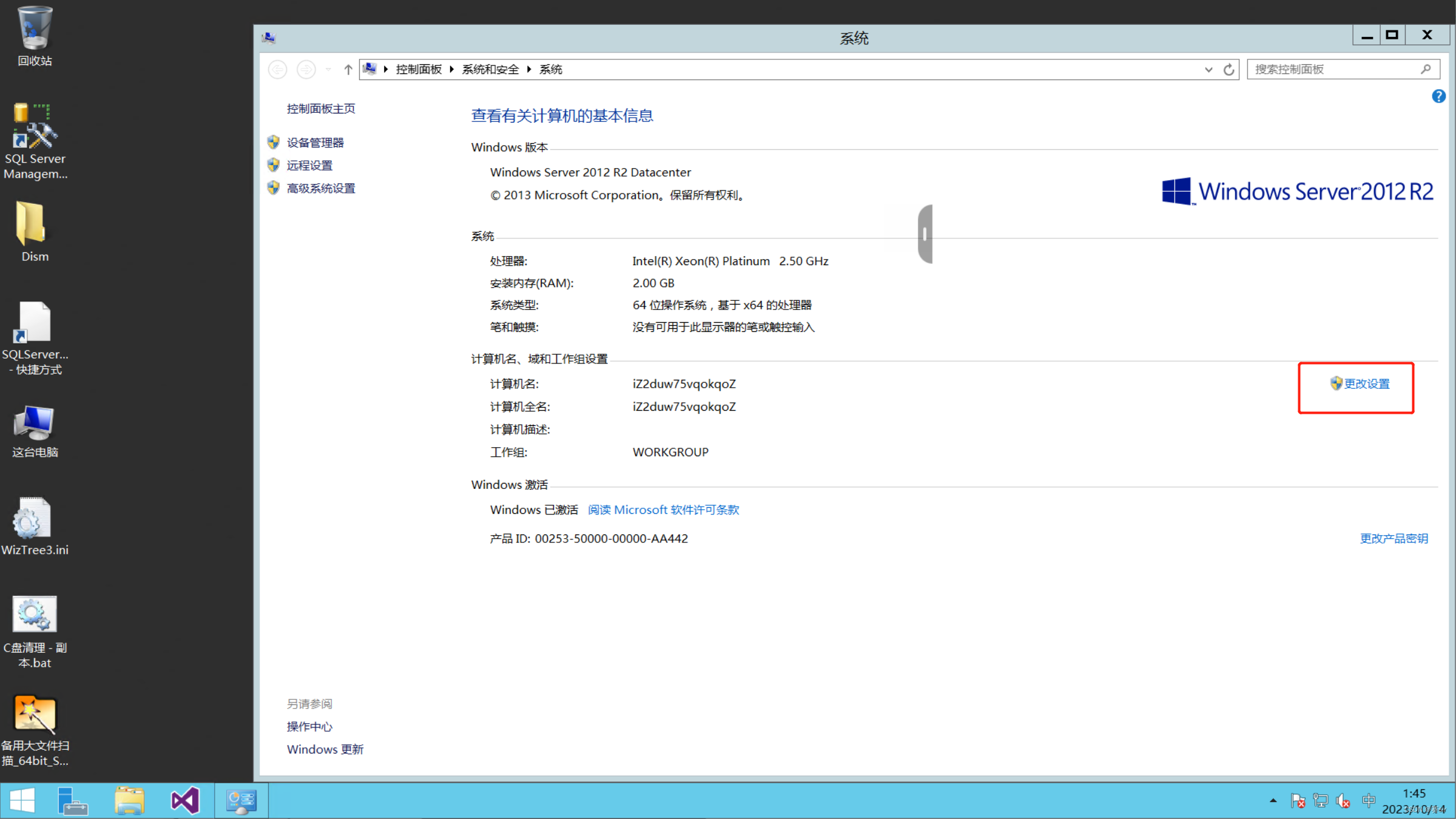Refresh the control panel address bar
The image size is (1456, 819).
click(1228, 70)
